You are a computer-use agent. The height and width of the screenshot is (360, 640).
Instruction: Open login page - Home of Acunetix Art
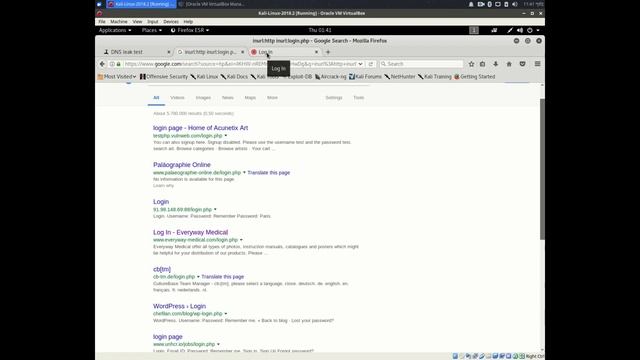click(200, 128)
